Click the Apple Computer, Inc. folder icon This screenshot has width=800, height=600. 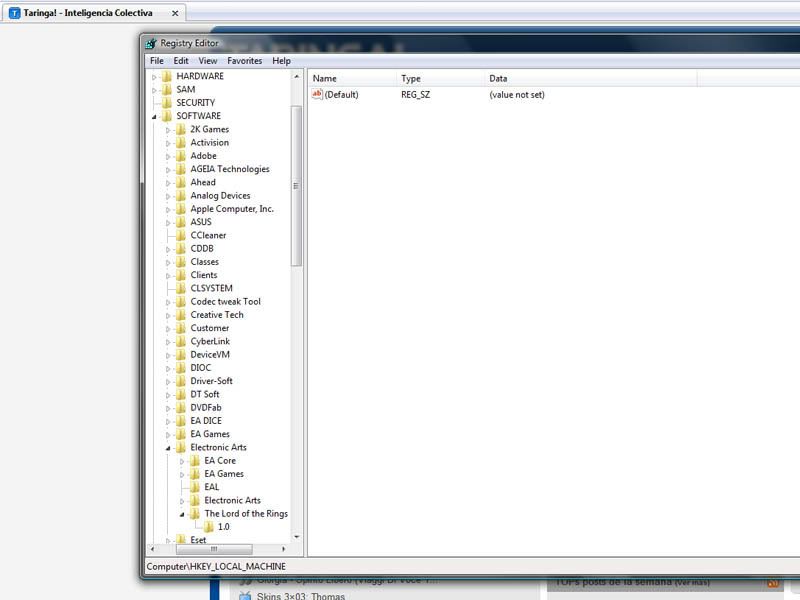point(181,209)
